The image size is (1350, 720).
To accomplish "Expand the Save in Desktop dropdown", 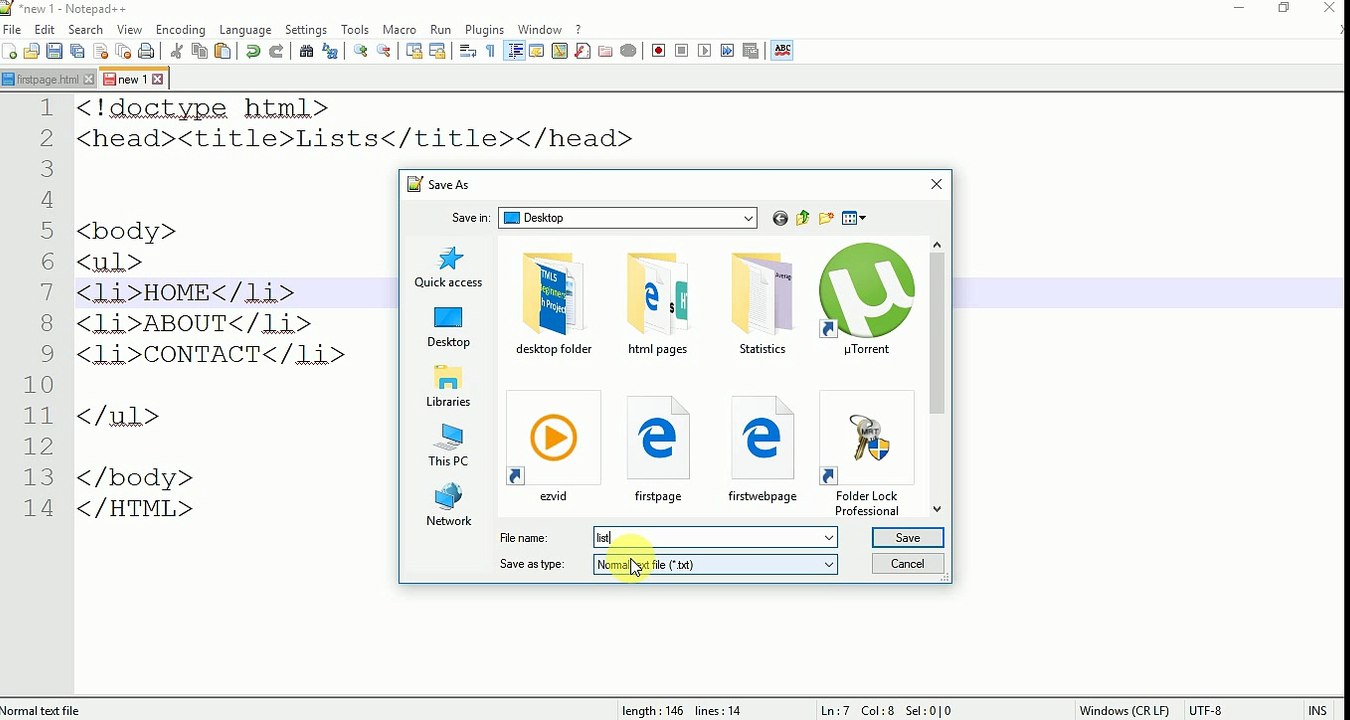I will click(x=748, y=218).
